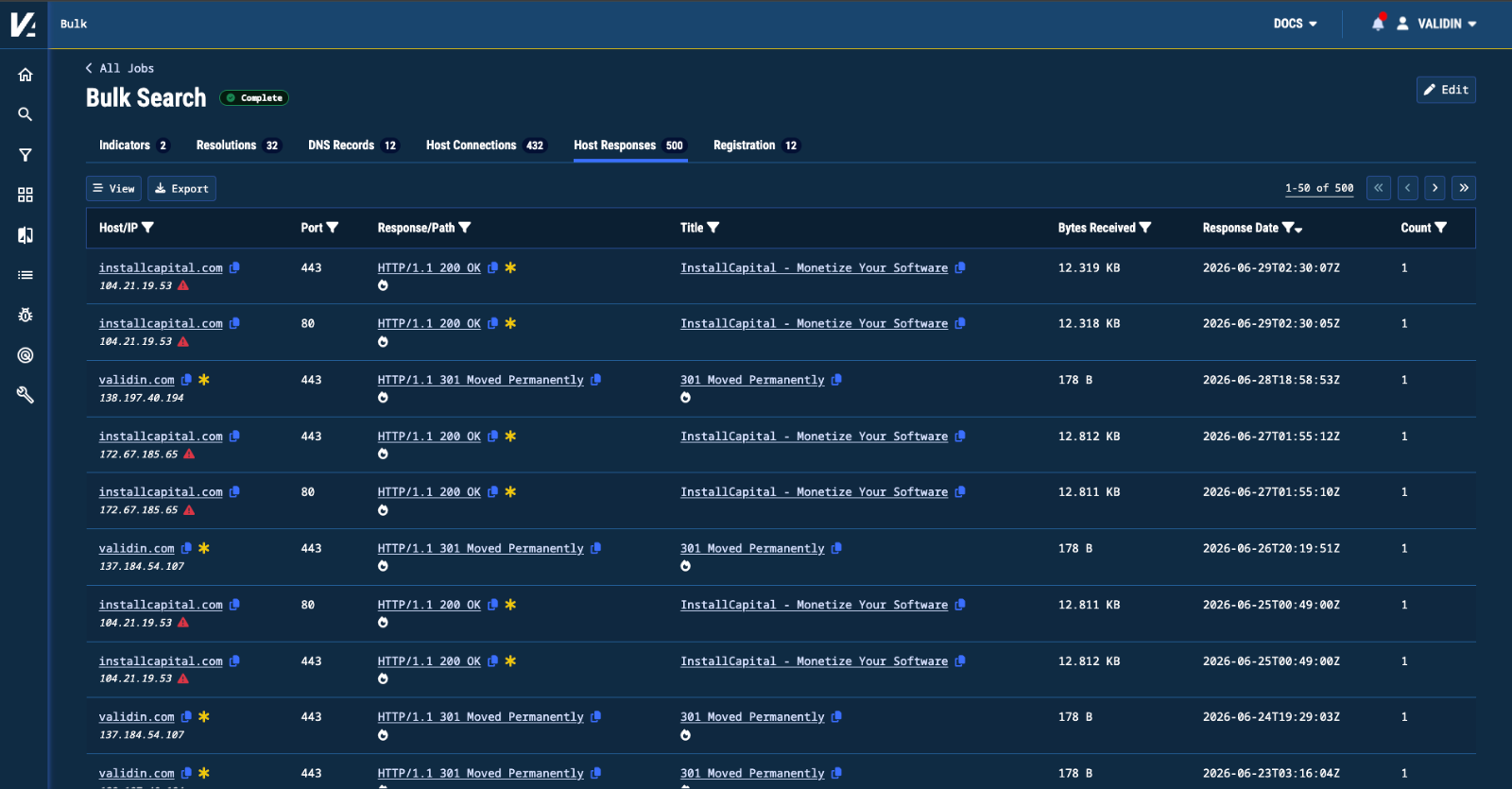Go to the previous results page

pos(1408,188)
